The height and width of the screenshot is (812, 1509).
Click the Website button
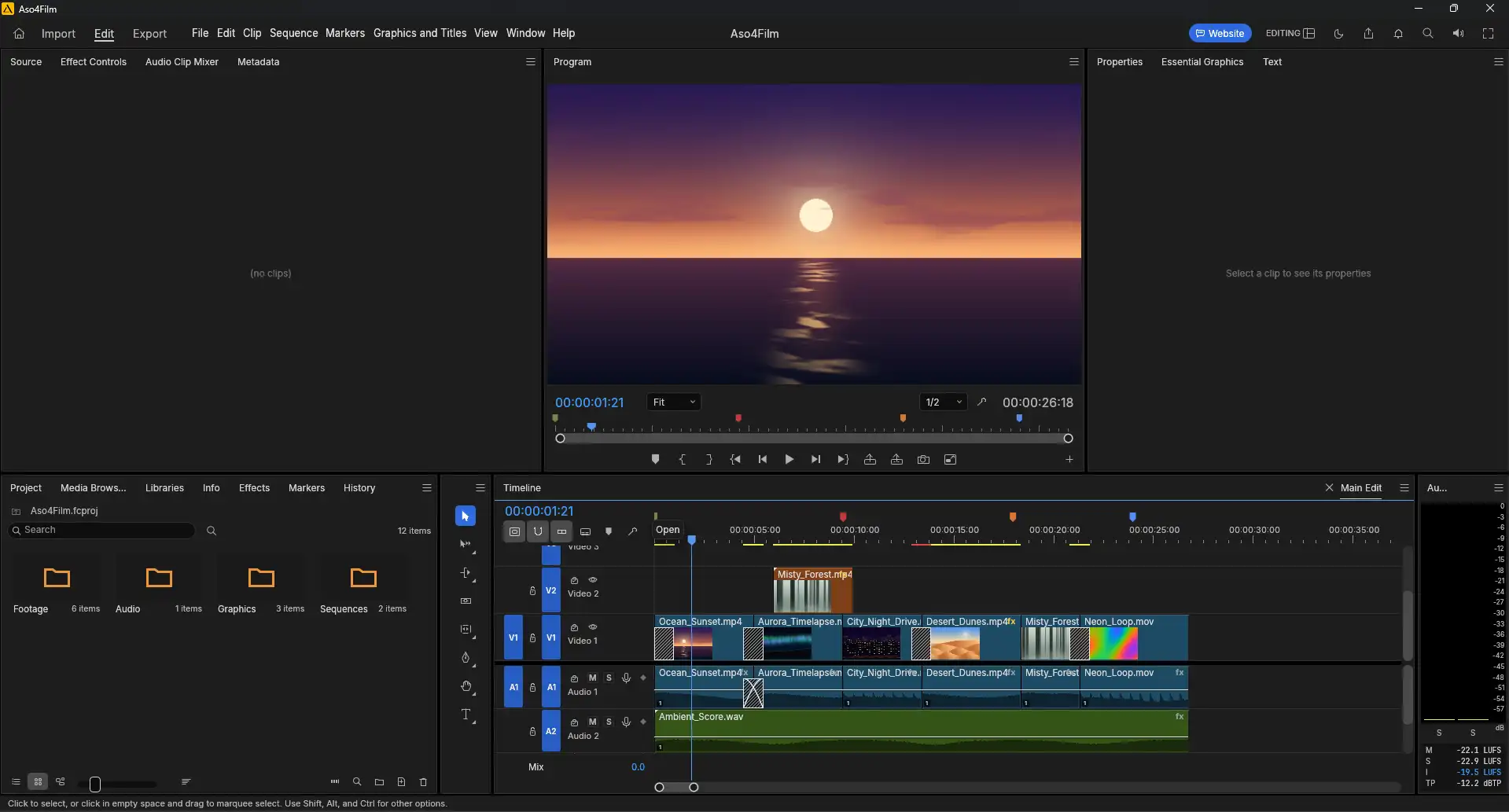1220,33
